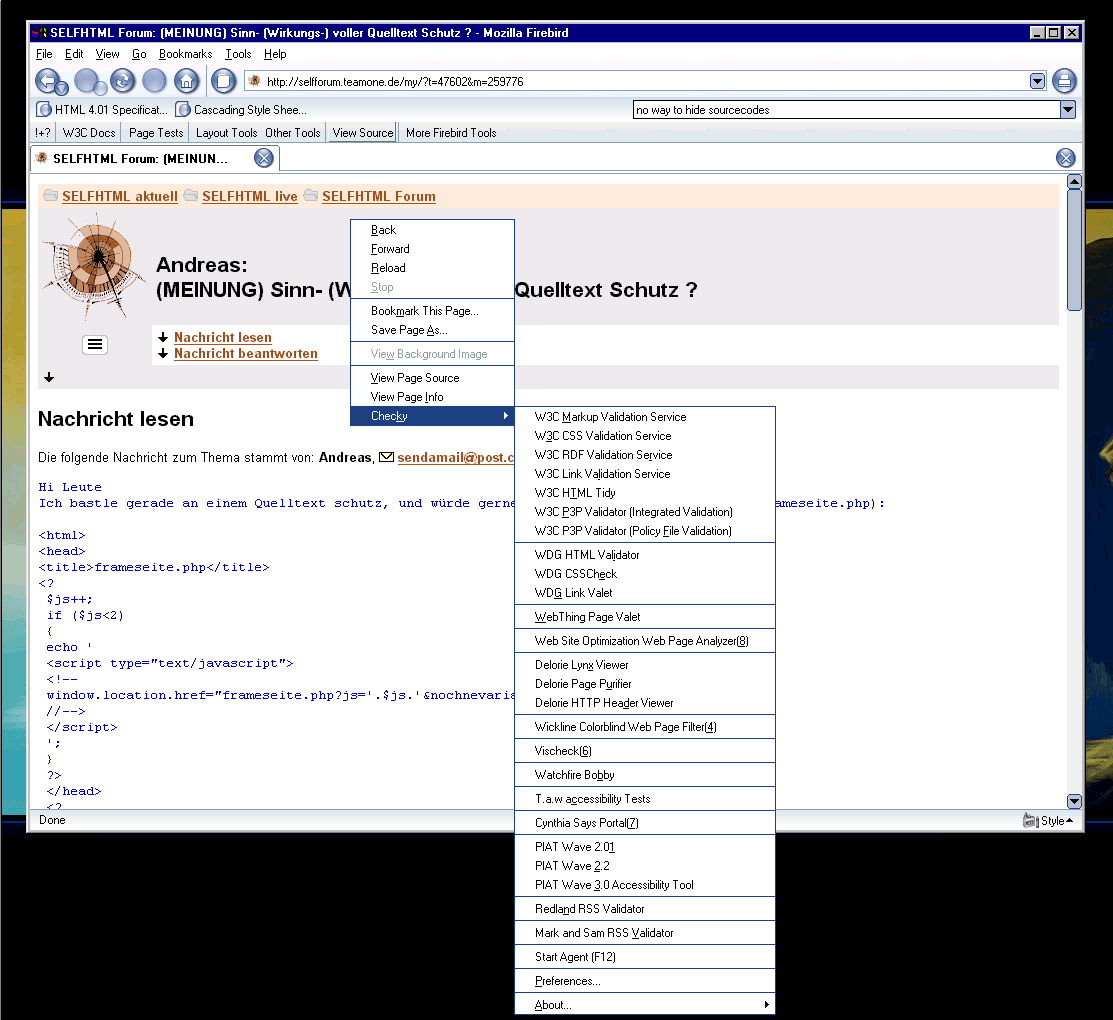Go to Home via toolbar icon

[x=186, y=81]
